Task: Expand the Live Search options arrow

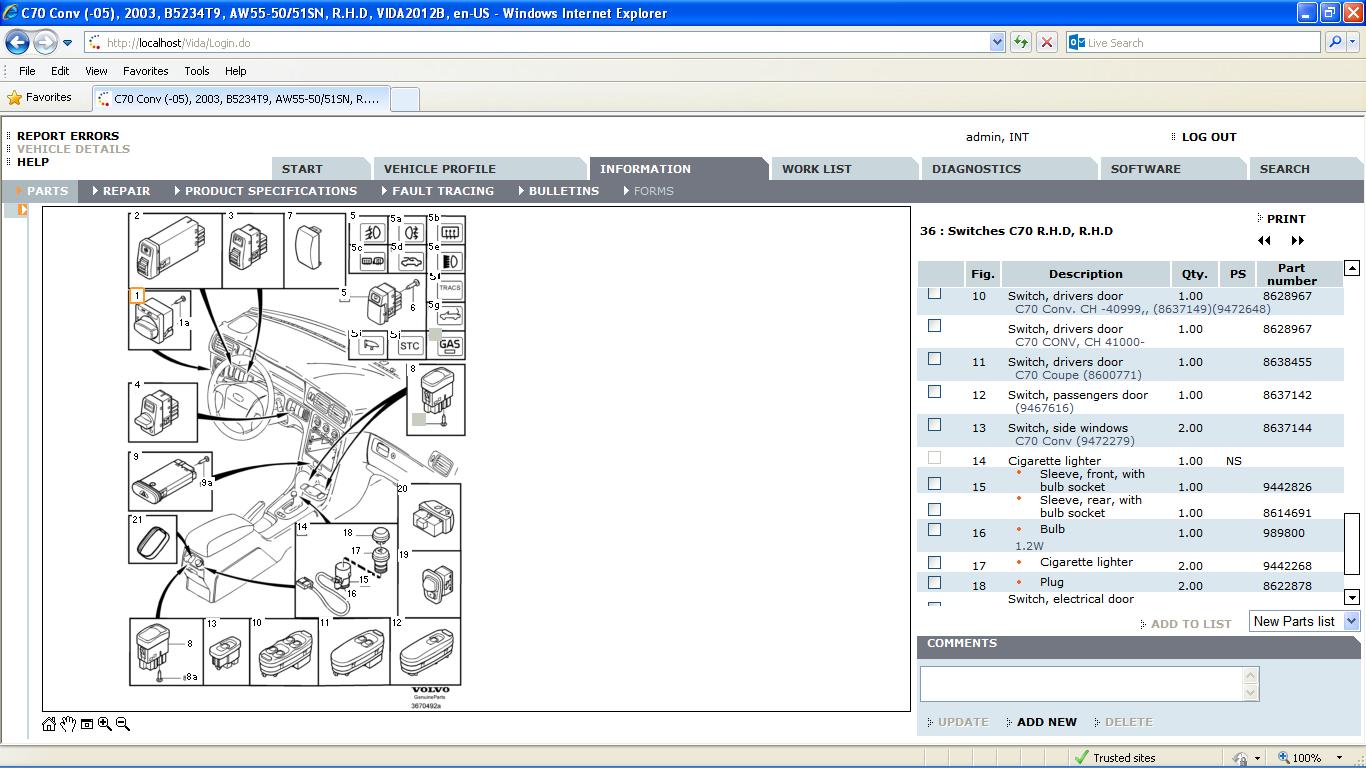Action: [1353, 42]
